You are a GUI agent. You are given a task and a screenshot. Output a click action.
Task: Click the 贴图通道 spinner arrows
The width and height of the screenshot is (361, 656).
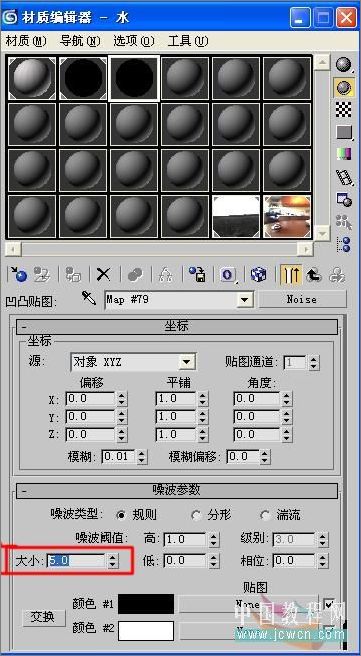[314, 362]
